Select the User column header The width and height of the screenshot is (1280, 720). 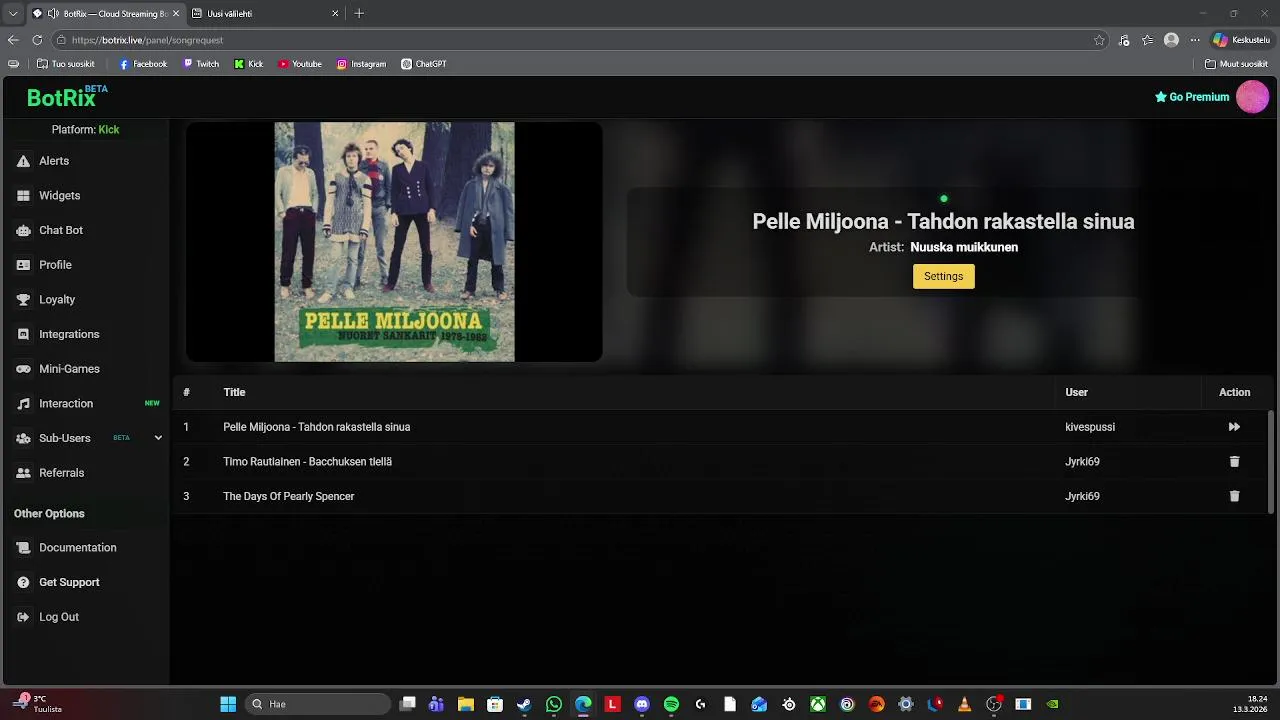point(1076,392)
